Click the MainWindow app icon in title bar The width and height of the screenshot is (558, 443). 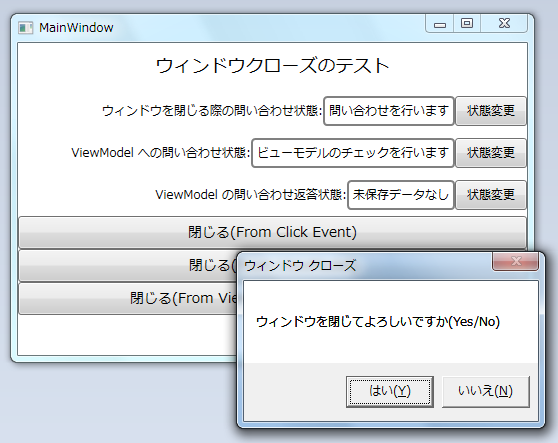point(25,27)
